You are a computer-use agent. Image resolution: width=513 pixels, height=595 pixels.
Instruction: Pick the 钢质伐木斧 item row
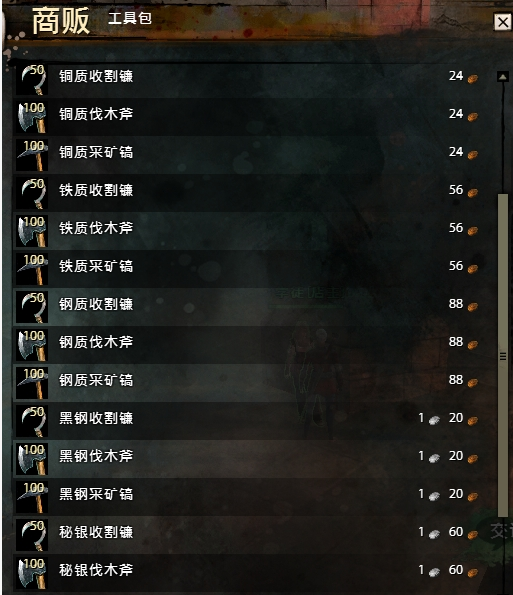tap(248, 345)
